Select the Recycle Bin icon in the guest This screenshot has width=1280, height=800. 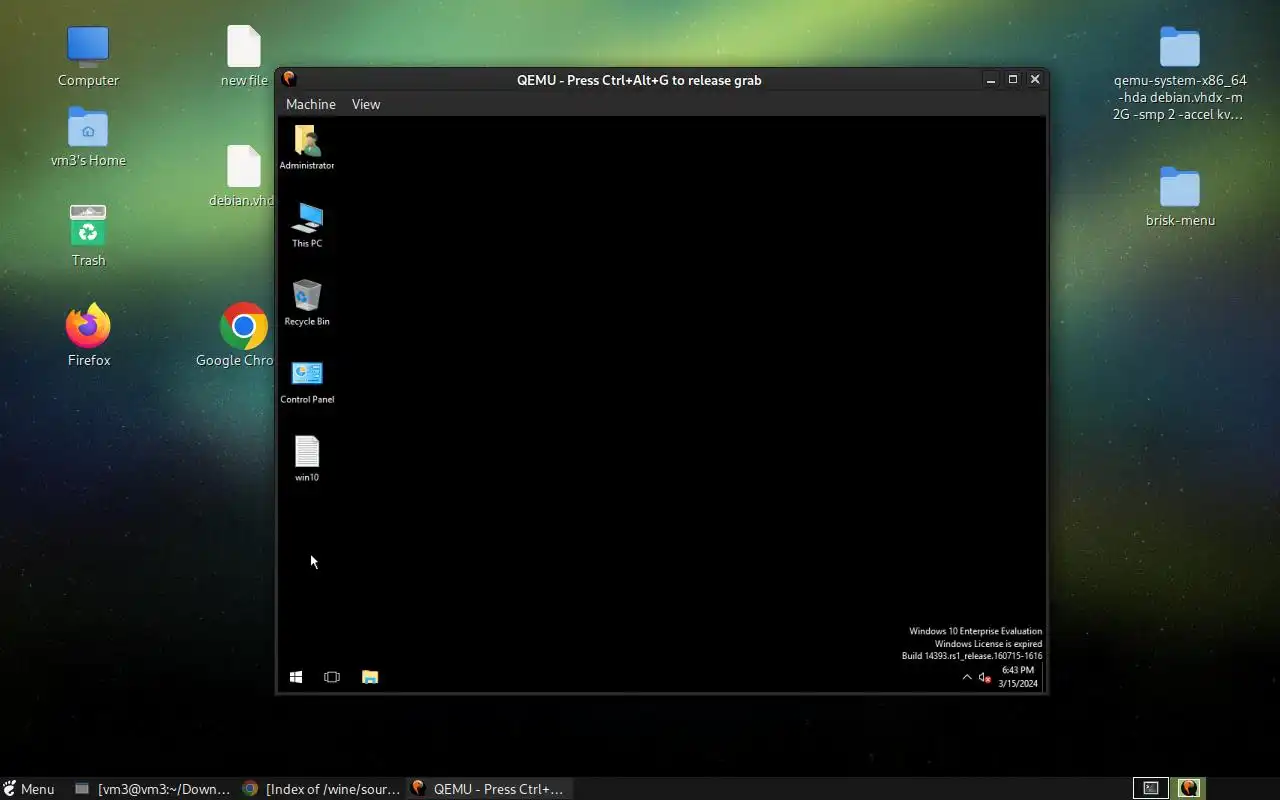tap(307, 303)
